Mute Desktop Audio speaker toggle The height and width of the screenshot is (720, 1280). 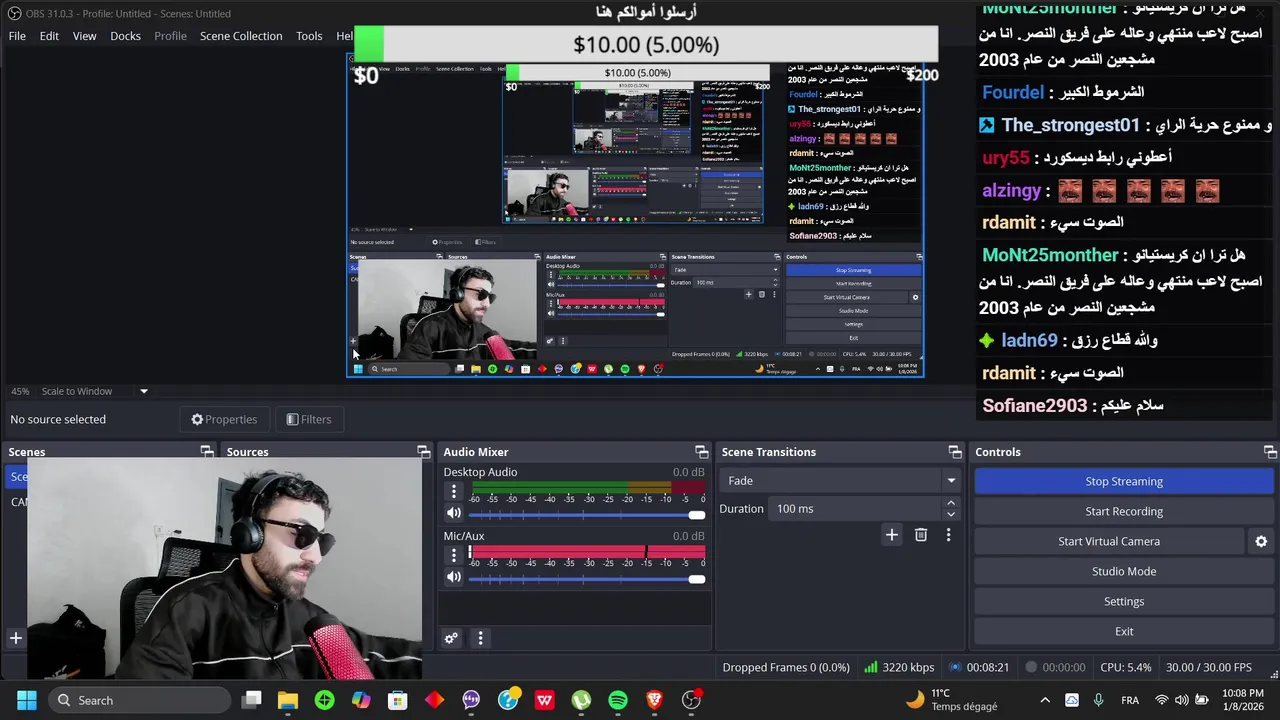coord(453,514)
